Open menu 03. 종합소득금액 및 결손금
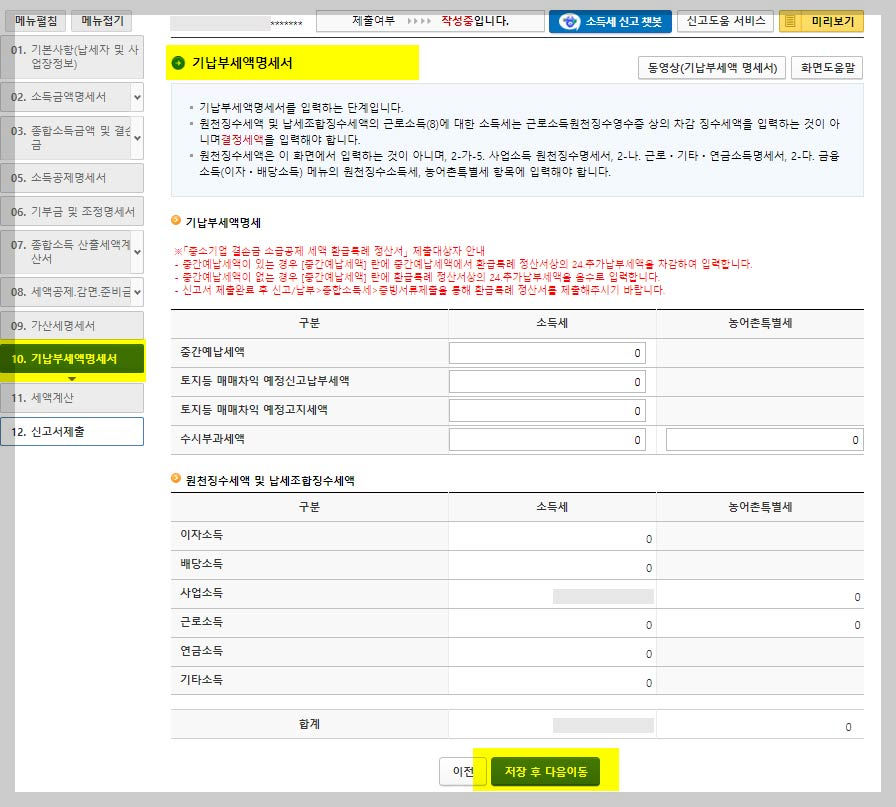896x807 pixels. [66, 138]
